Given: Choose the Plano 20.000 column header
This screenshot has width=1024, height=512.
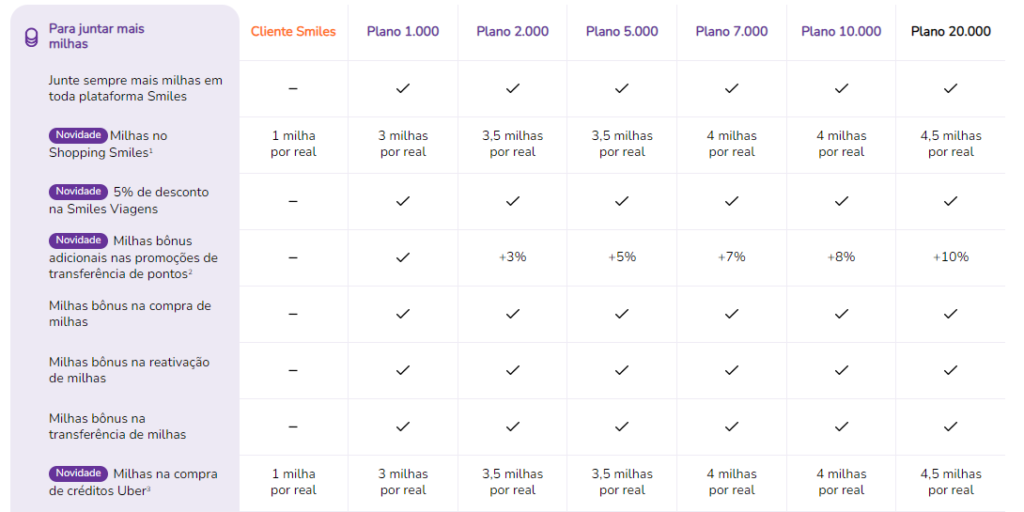Looking at the screenshot, I should [x=950, y=32].
